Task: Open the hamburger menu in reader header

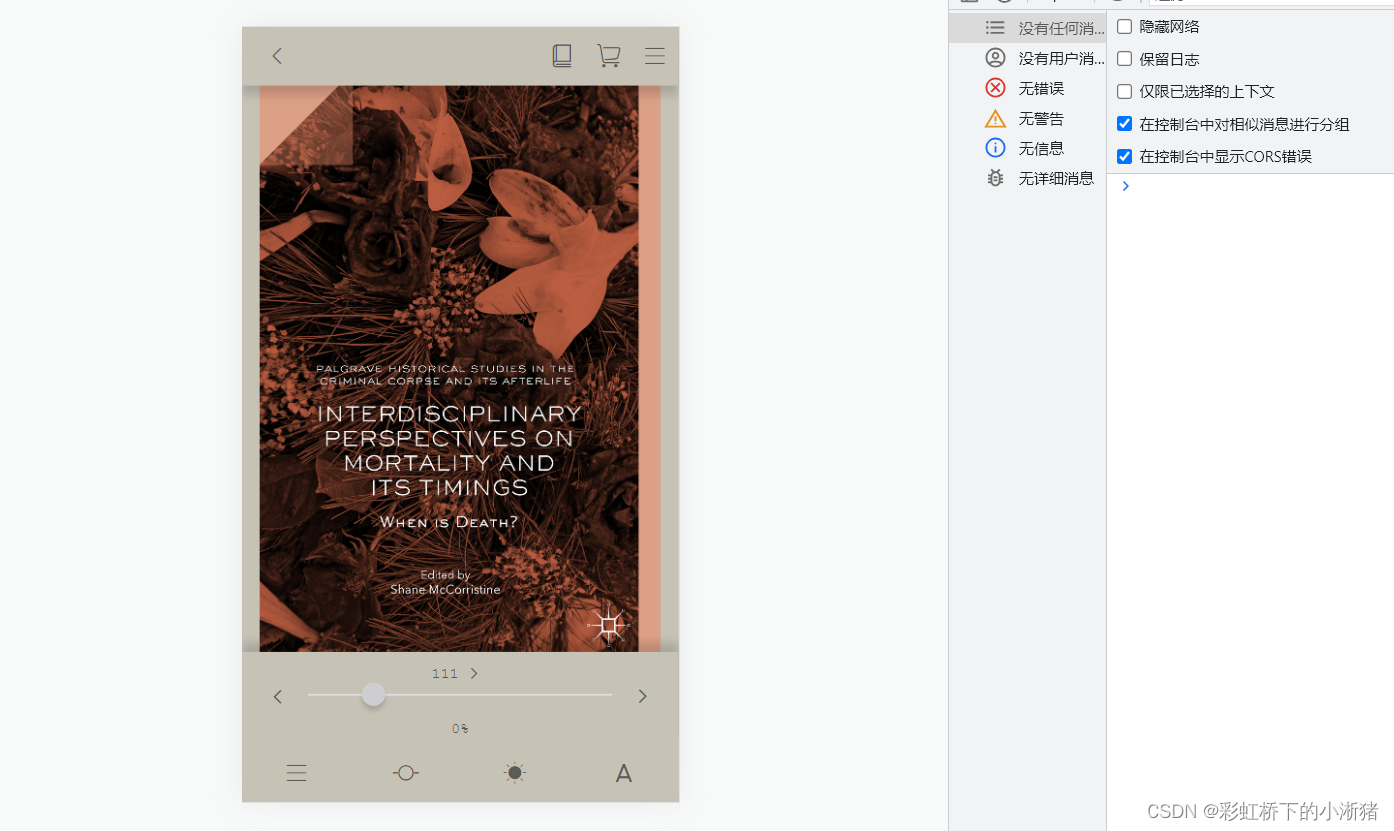Action: 655,56
